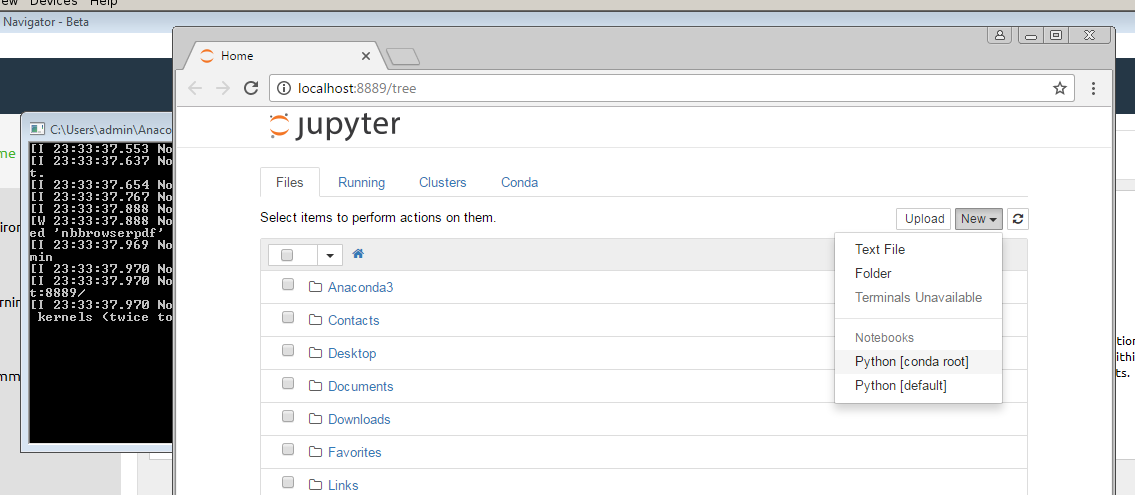This screenshot has width=1135, height=495.
Task: Open the Links folder link
Action: [343, 486]
